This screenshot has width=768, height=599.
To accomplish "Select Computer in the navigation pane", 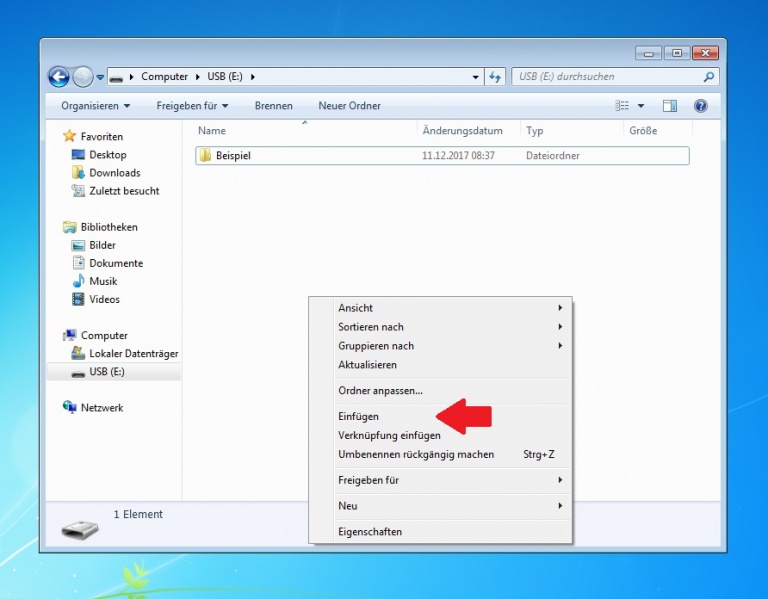I will tap(104, 335).
